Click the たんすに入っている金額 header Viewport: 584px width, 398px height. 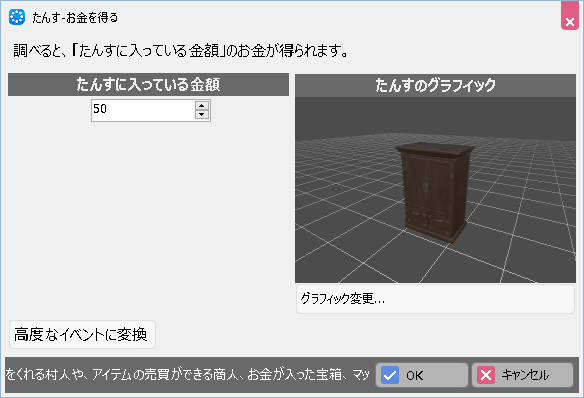148,85
